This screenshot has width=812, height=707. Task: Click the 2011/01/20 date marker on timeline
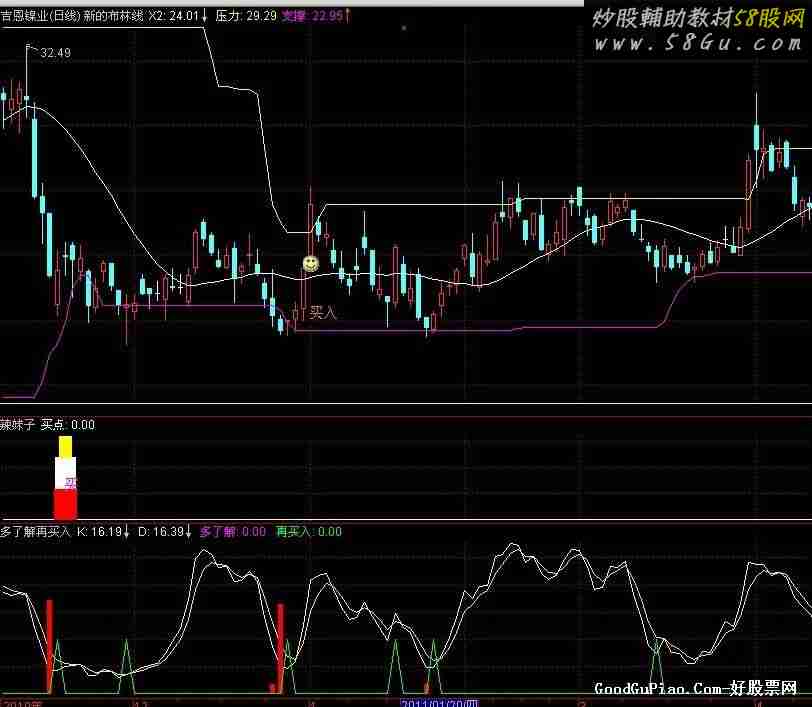tap(440, 702)
